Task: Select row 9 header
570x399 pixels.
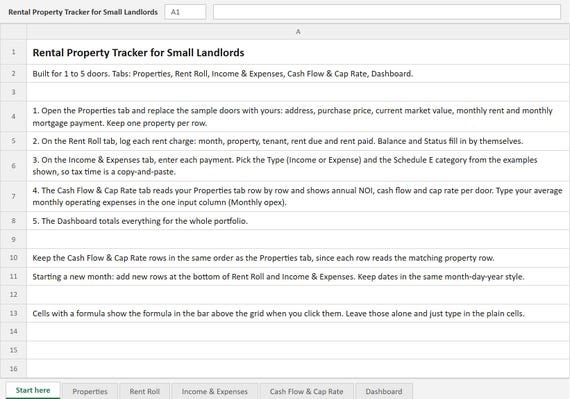Action: (x=13, y=239)
